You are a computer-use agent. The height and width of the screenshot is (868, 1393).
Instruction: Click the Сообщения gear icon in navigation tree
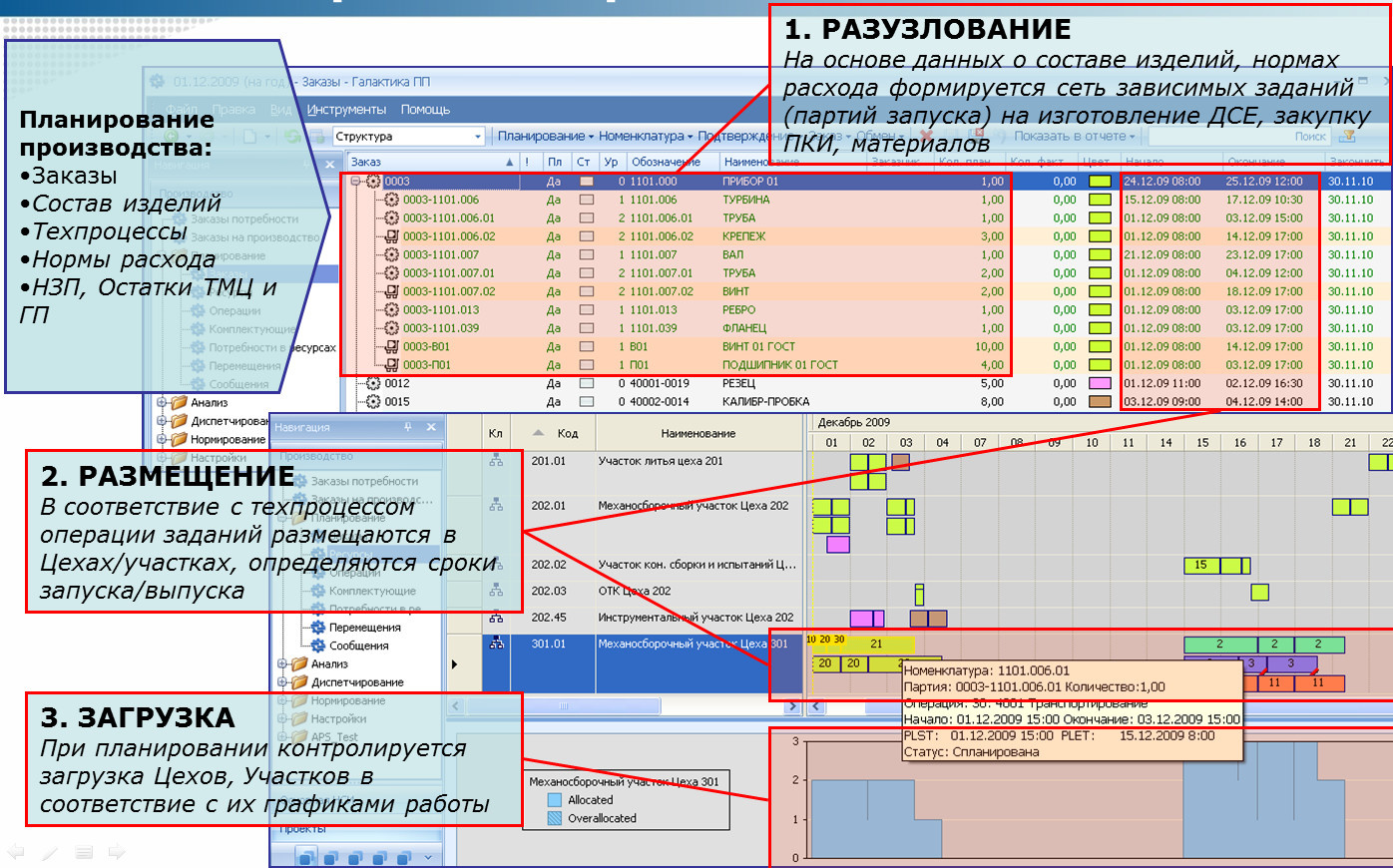318,646
